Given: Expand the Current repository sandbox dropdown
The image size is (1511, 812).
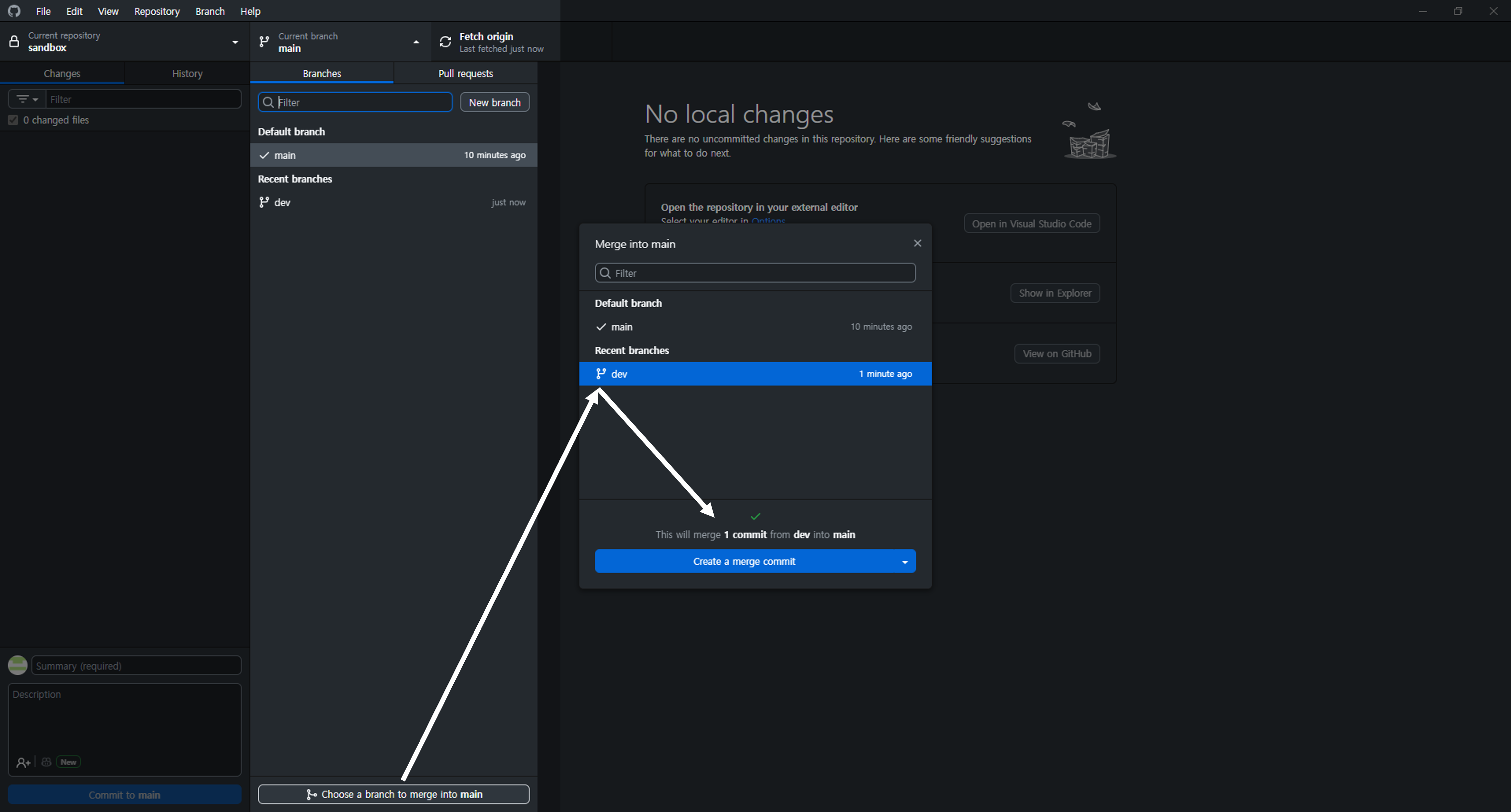Looking at the screenshot, I should click(235, 42).
